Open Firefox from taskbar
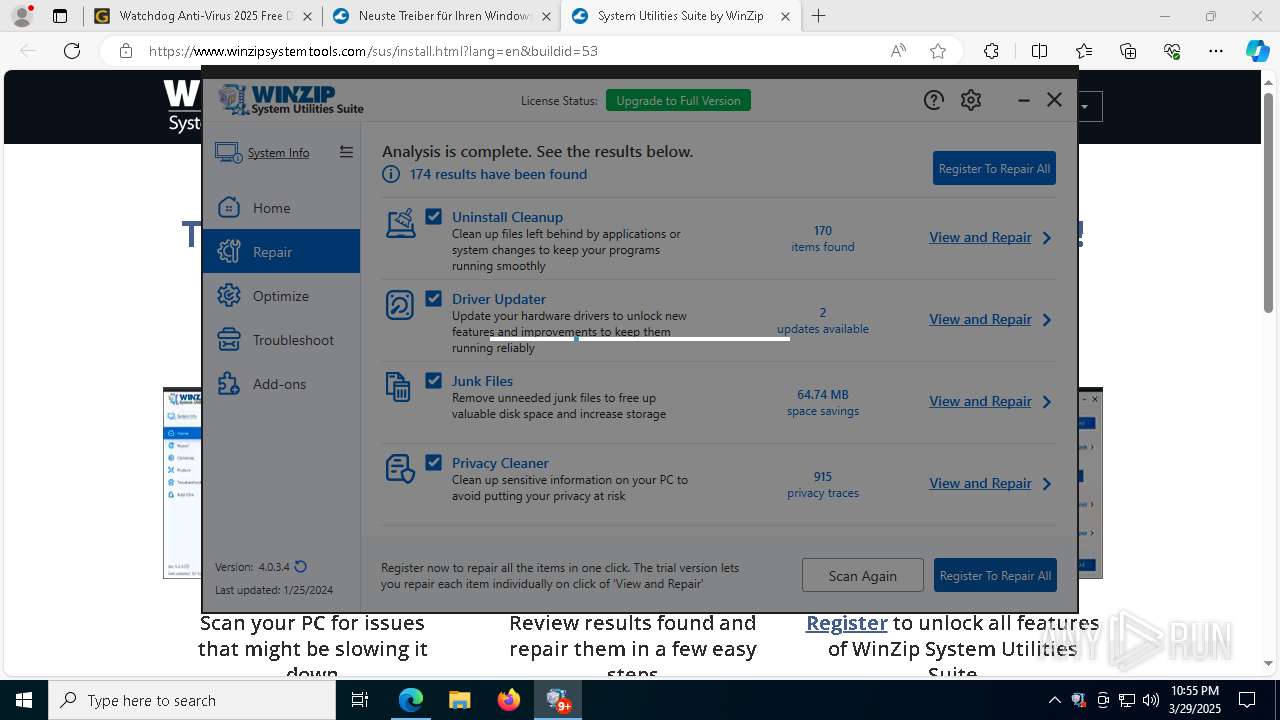The image size is (1280, 720). point(509,700)
